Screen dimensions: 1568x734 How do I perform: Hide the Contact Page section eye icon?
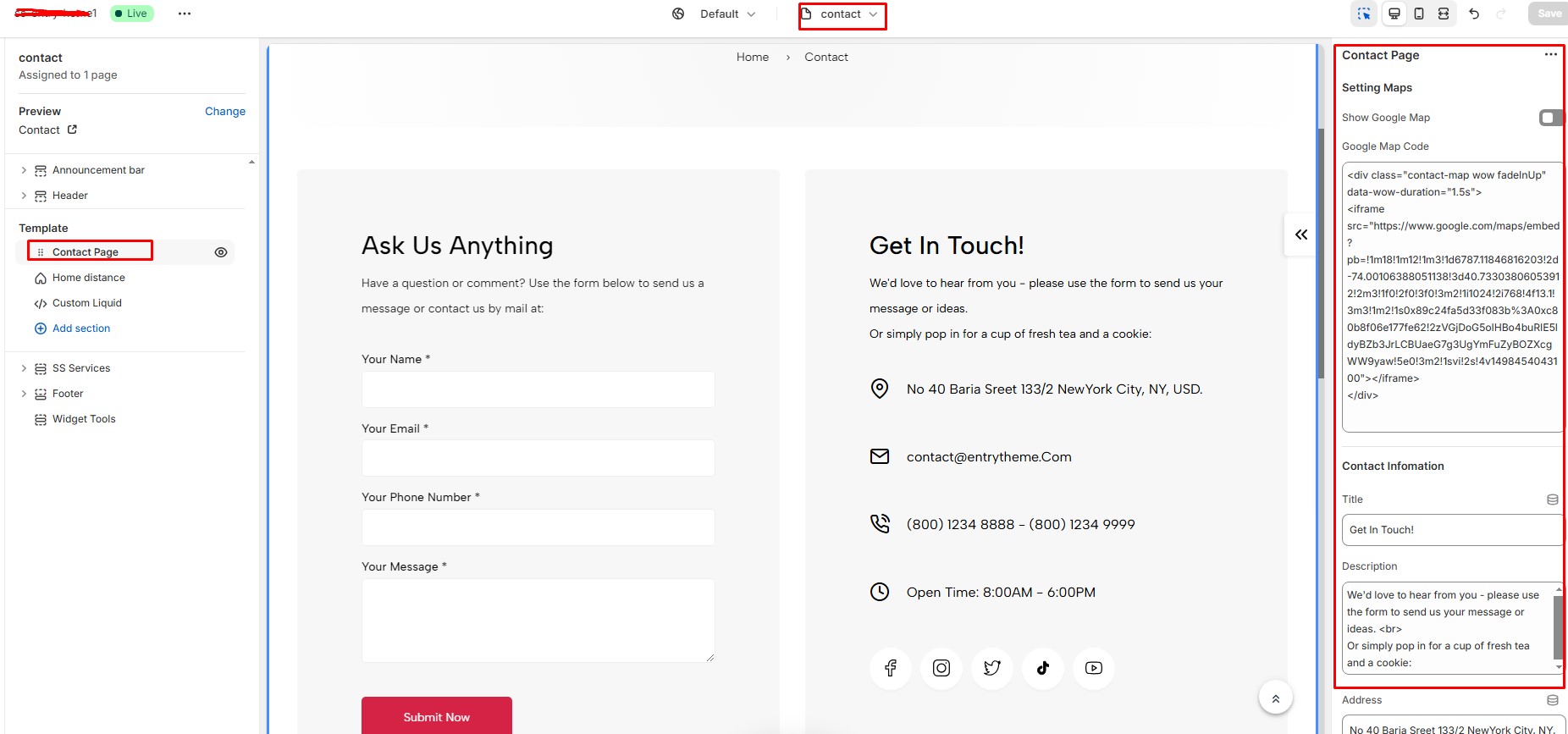[221, 252]
